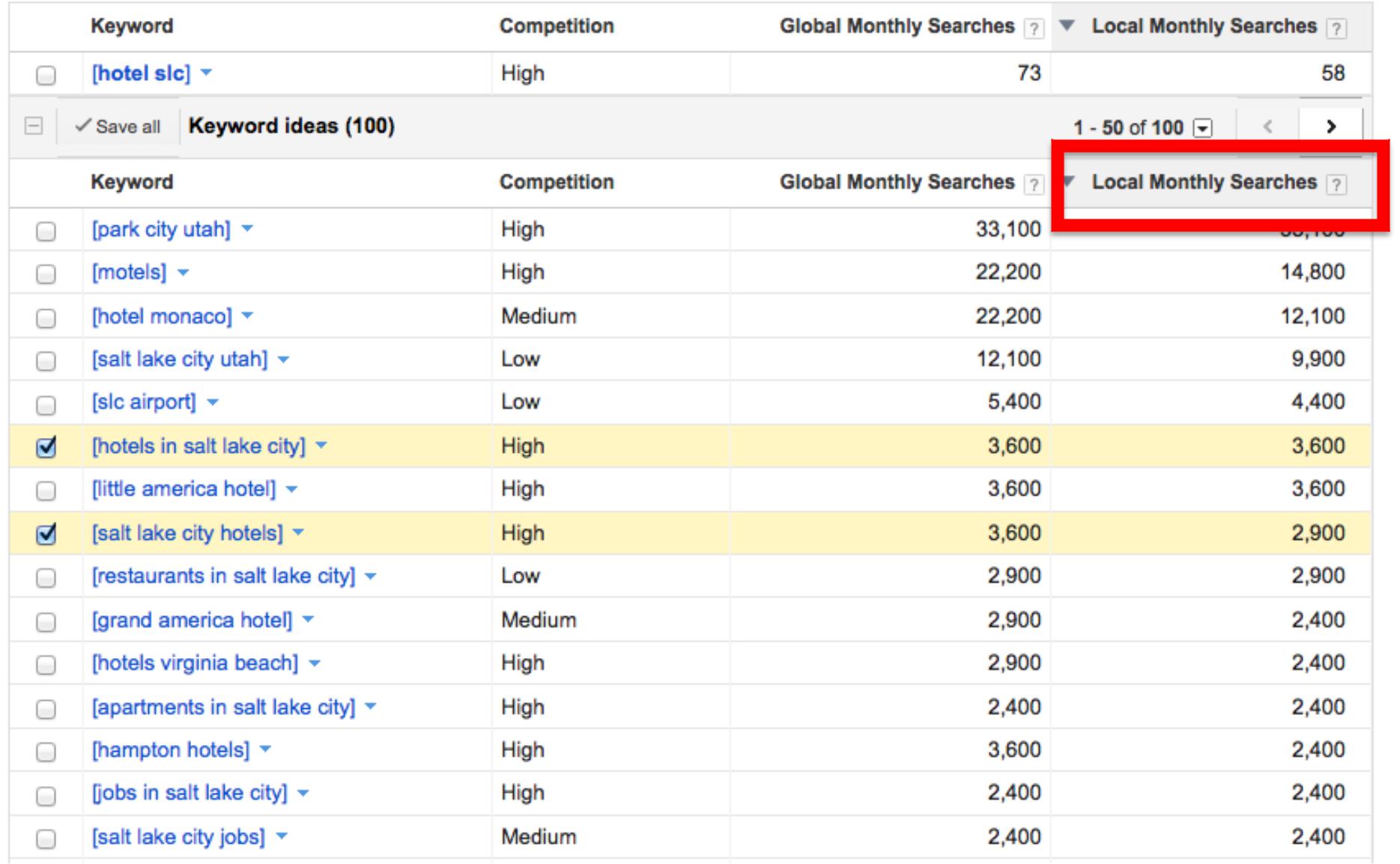Open the [park city utah] keyword link
The image size is (1400, 864).
[161, 229]
